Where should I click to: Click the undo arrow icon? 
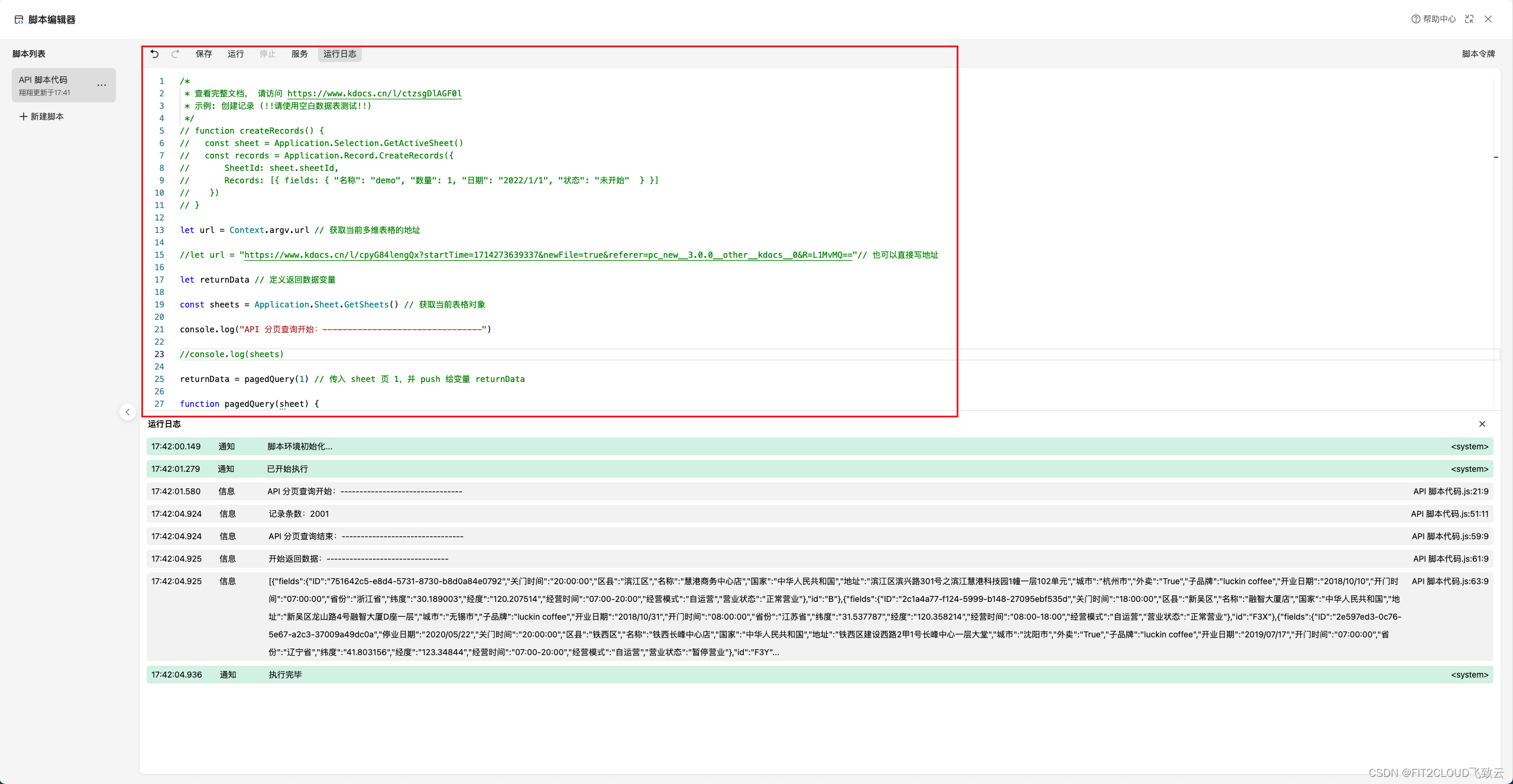(x=154, y=54)
